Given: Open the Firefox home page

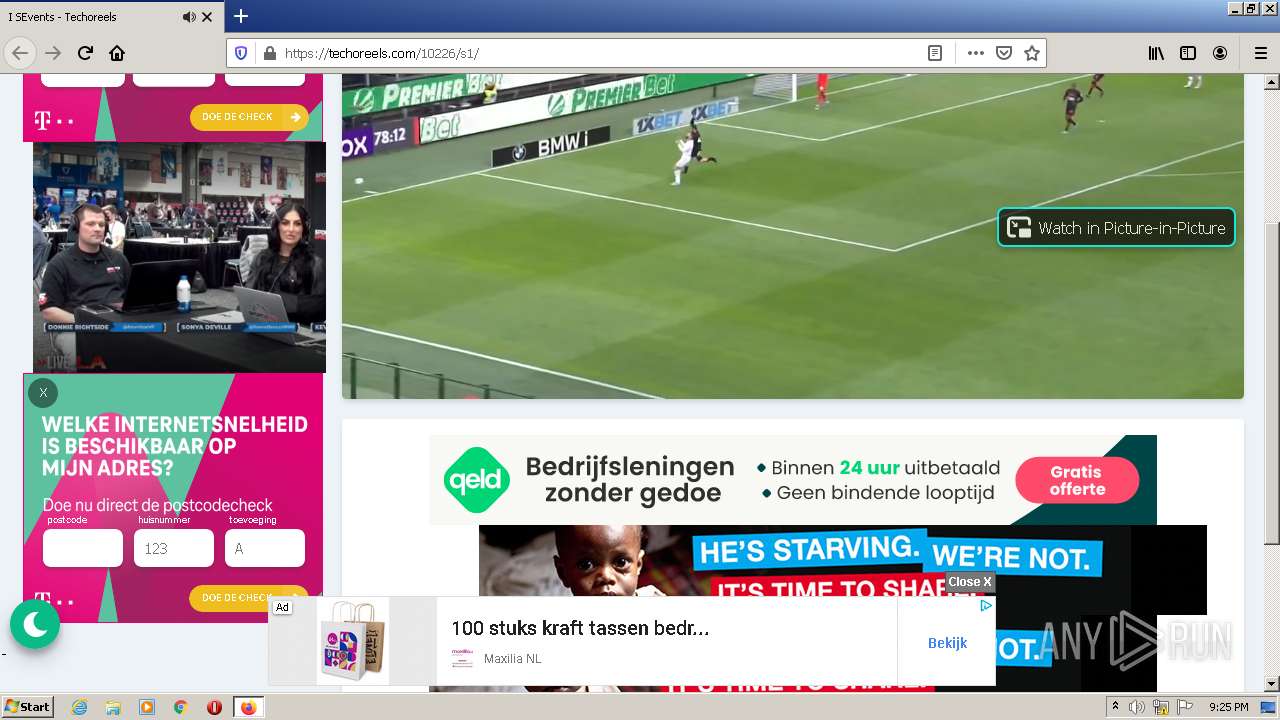Looking at the screenshot, I should point(117,53).
